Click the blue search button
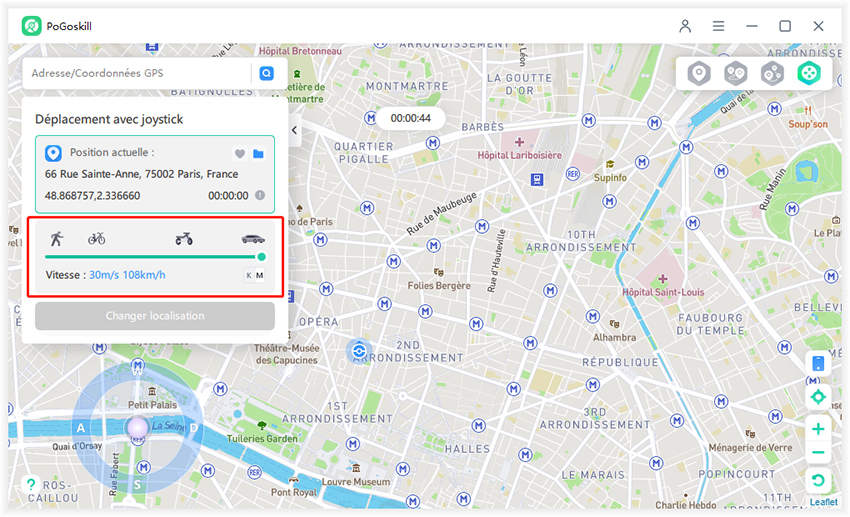 point(266,73)
